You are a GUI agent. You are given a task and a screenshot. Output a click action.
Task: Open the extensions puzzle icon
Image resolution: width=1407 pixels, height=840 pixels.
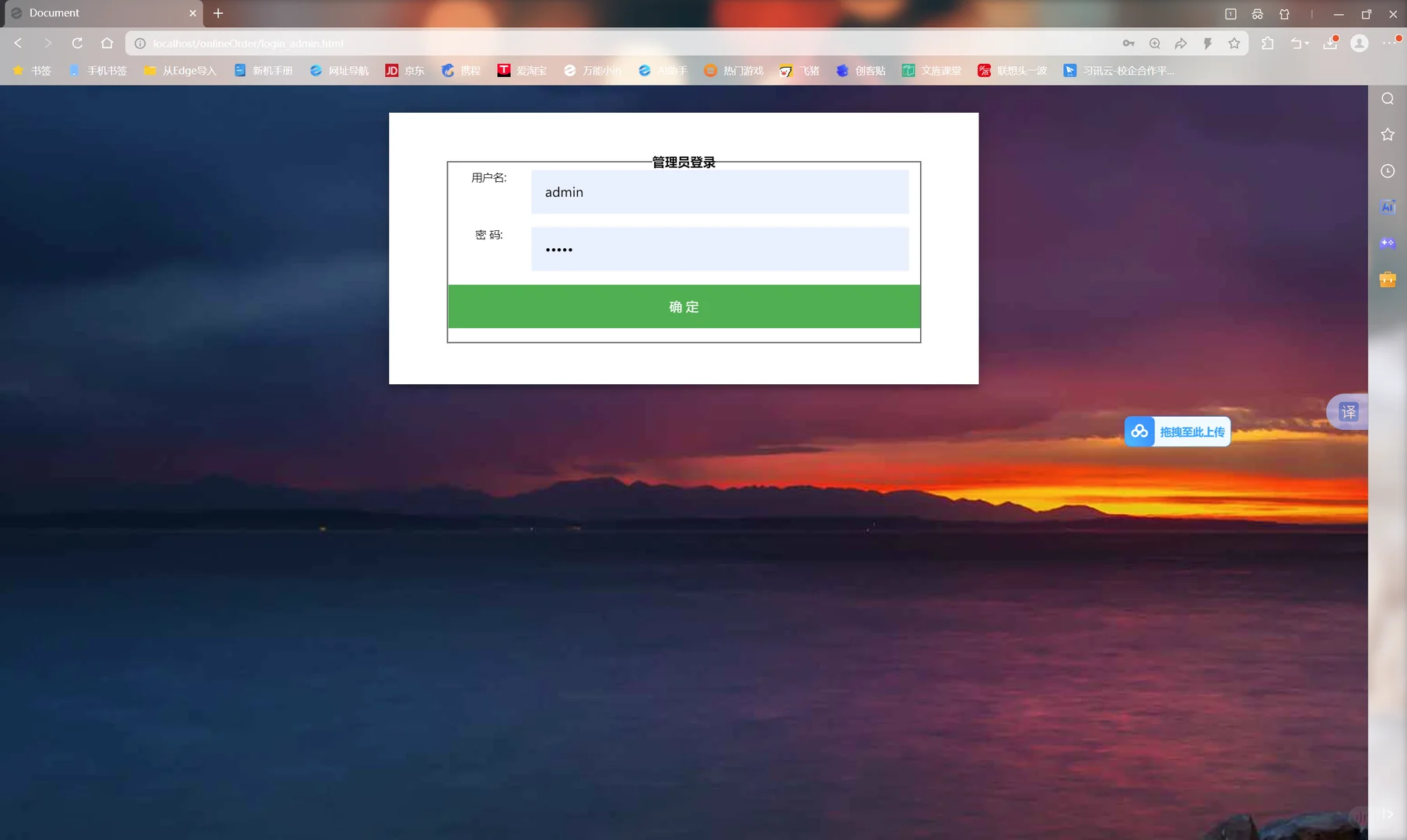(x=1267, y=43)
